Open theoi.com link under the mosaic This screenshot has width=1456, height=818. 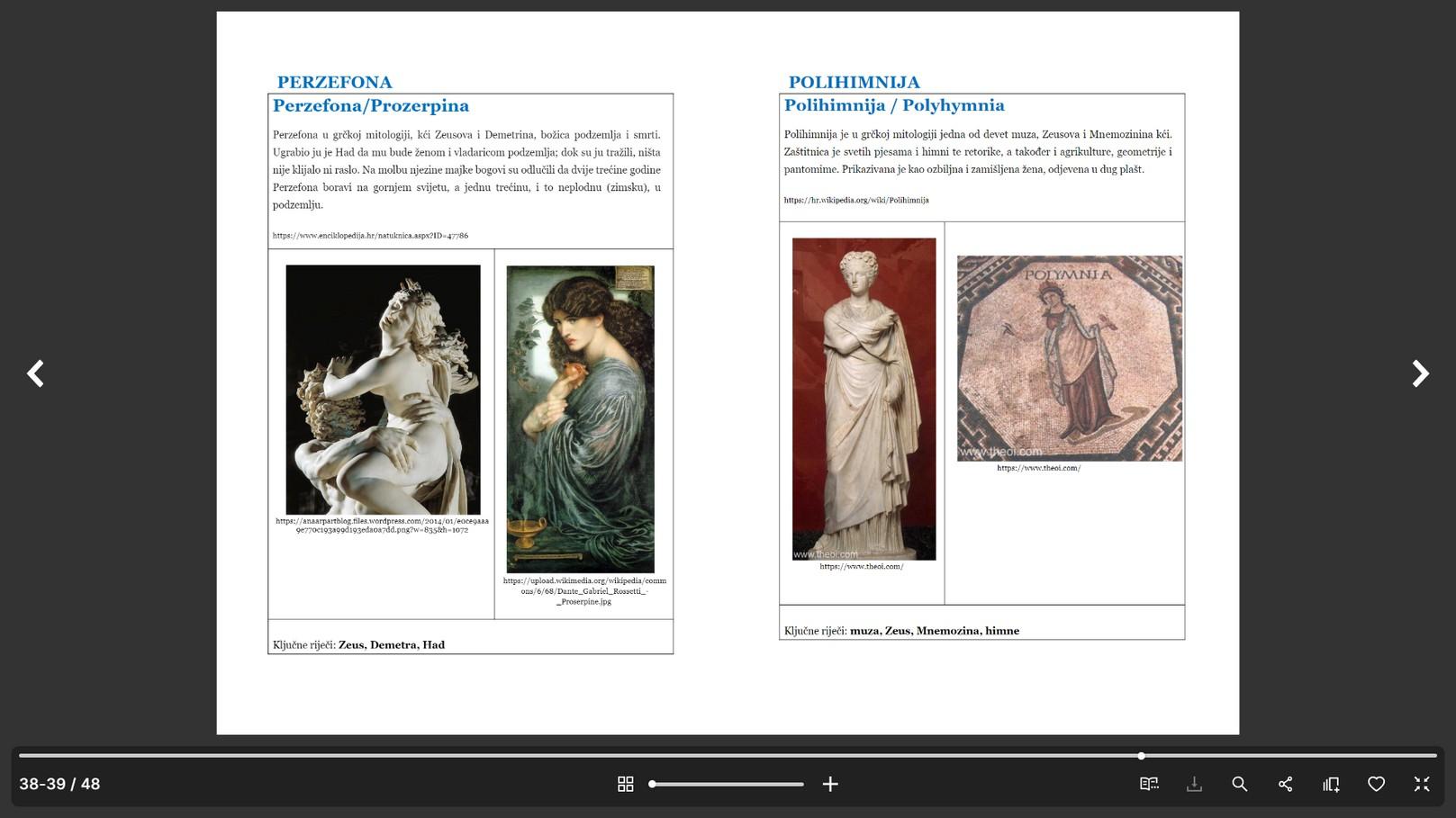(1038, 468)
